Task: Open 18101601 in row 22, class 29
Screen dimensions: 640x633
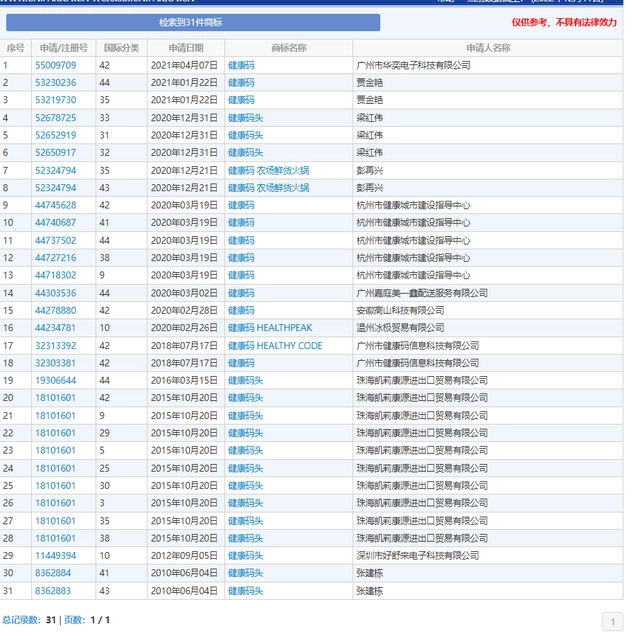Action: [x=56, y=433]
